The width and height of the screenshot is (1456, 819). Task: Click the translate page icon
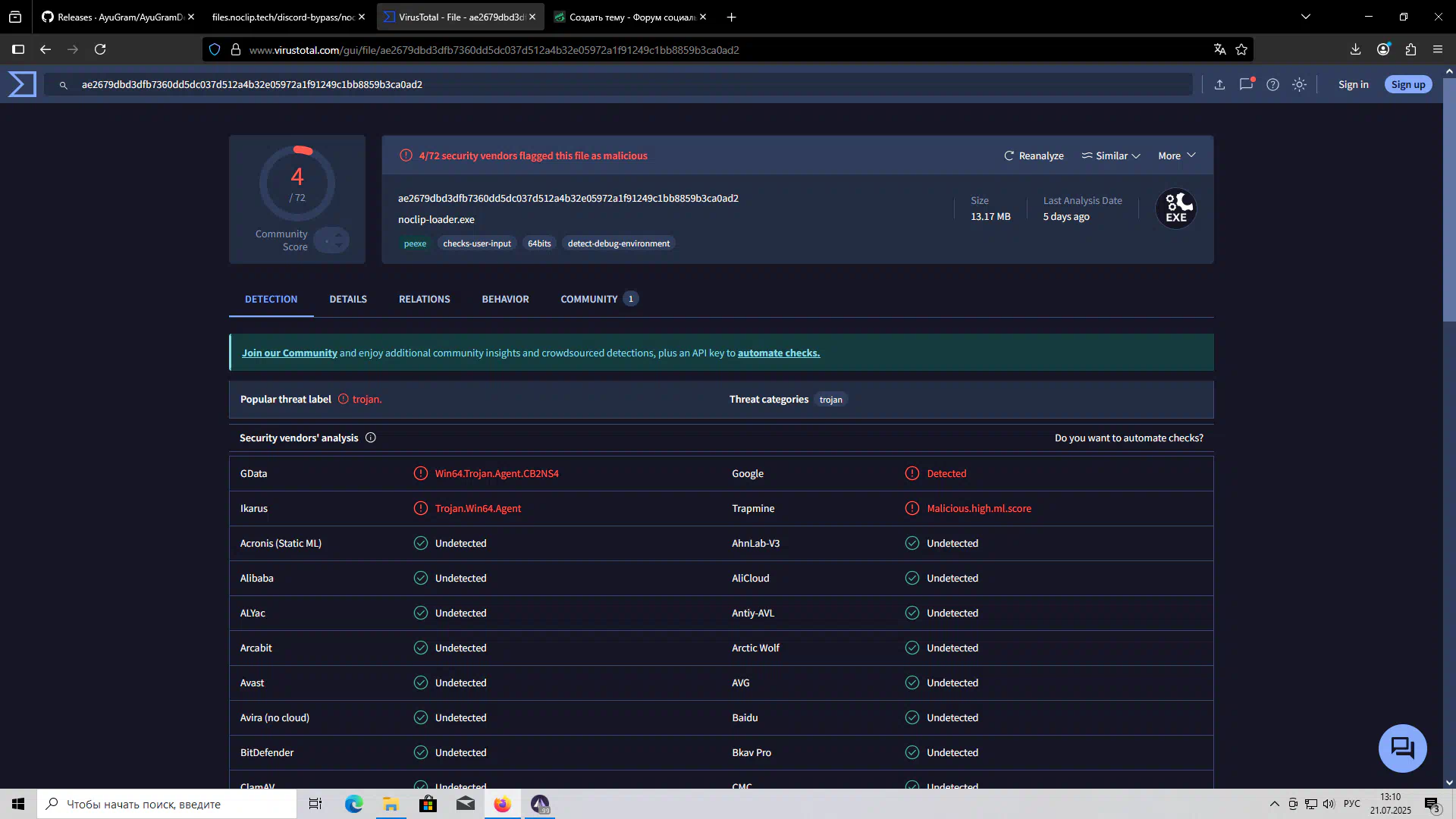point(1219,50)
